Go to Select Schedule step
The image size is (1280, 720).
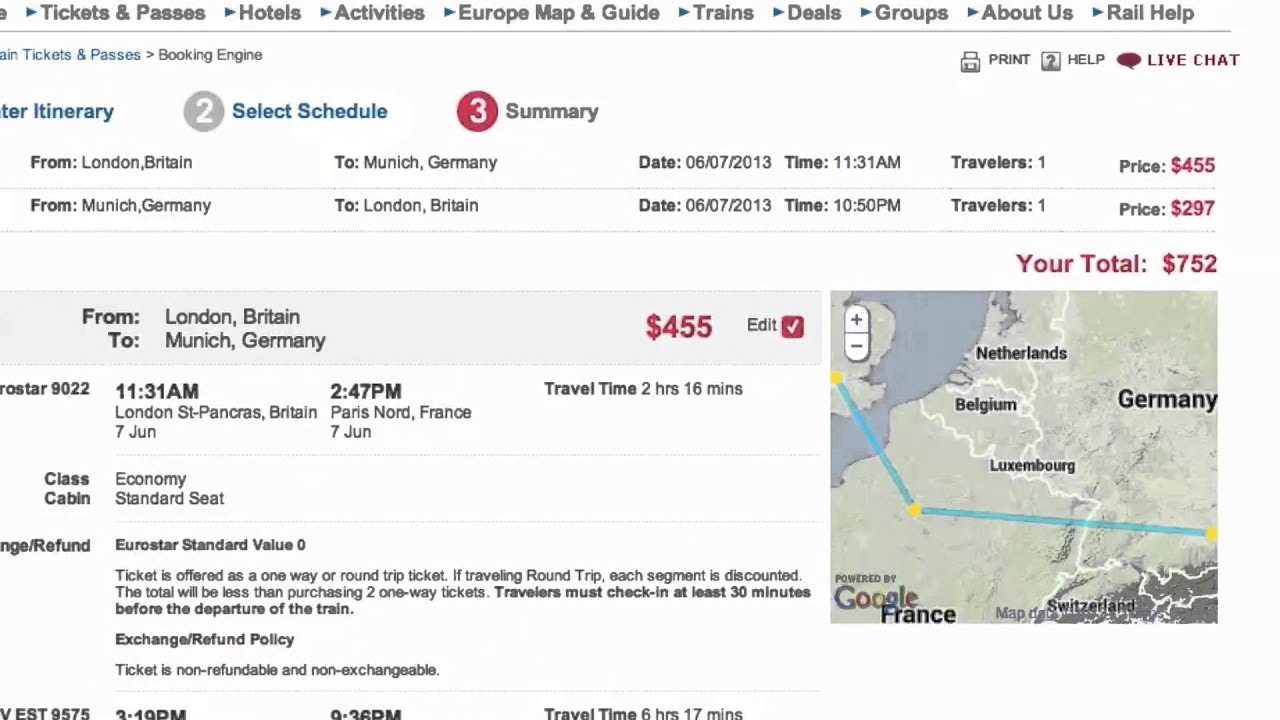(x=309, y=111)
